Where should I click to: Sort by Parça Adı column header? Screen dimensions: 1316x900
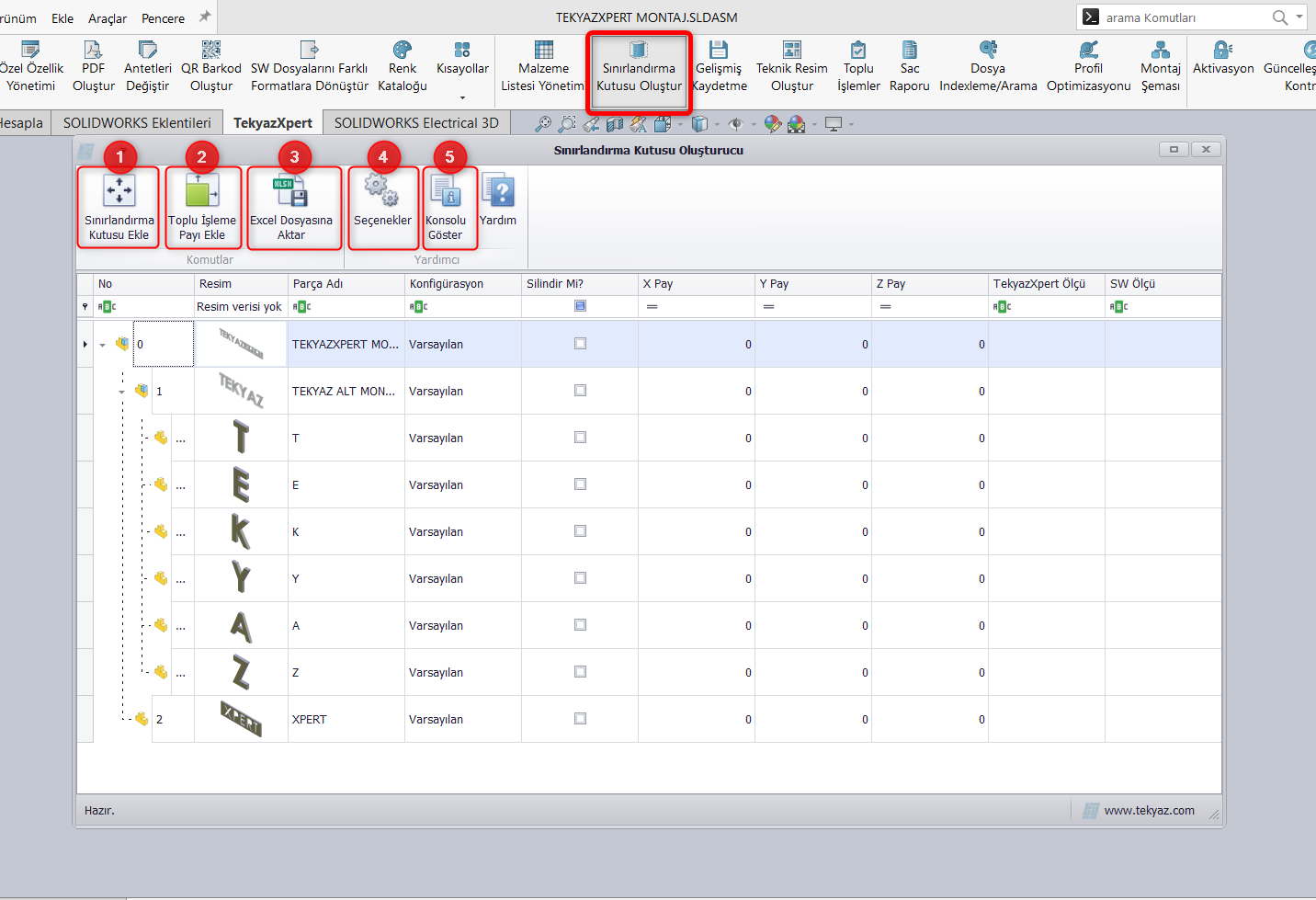pyautogui.click(x=346, y=284)
